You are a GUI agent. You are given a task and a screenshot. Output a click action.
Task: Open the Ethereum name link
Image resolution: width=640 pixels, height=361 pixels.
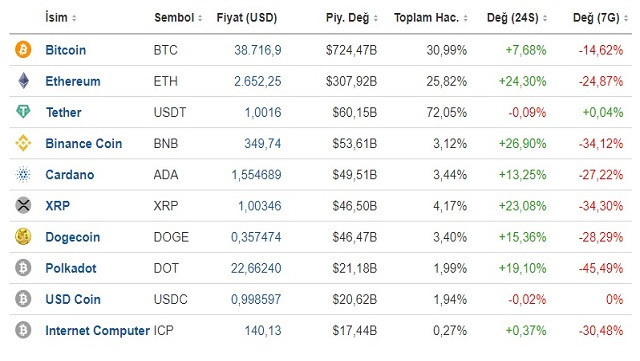click(x=73, y=81)
